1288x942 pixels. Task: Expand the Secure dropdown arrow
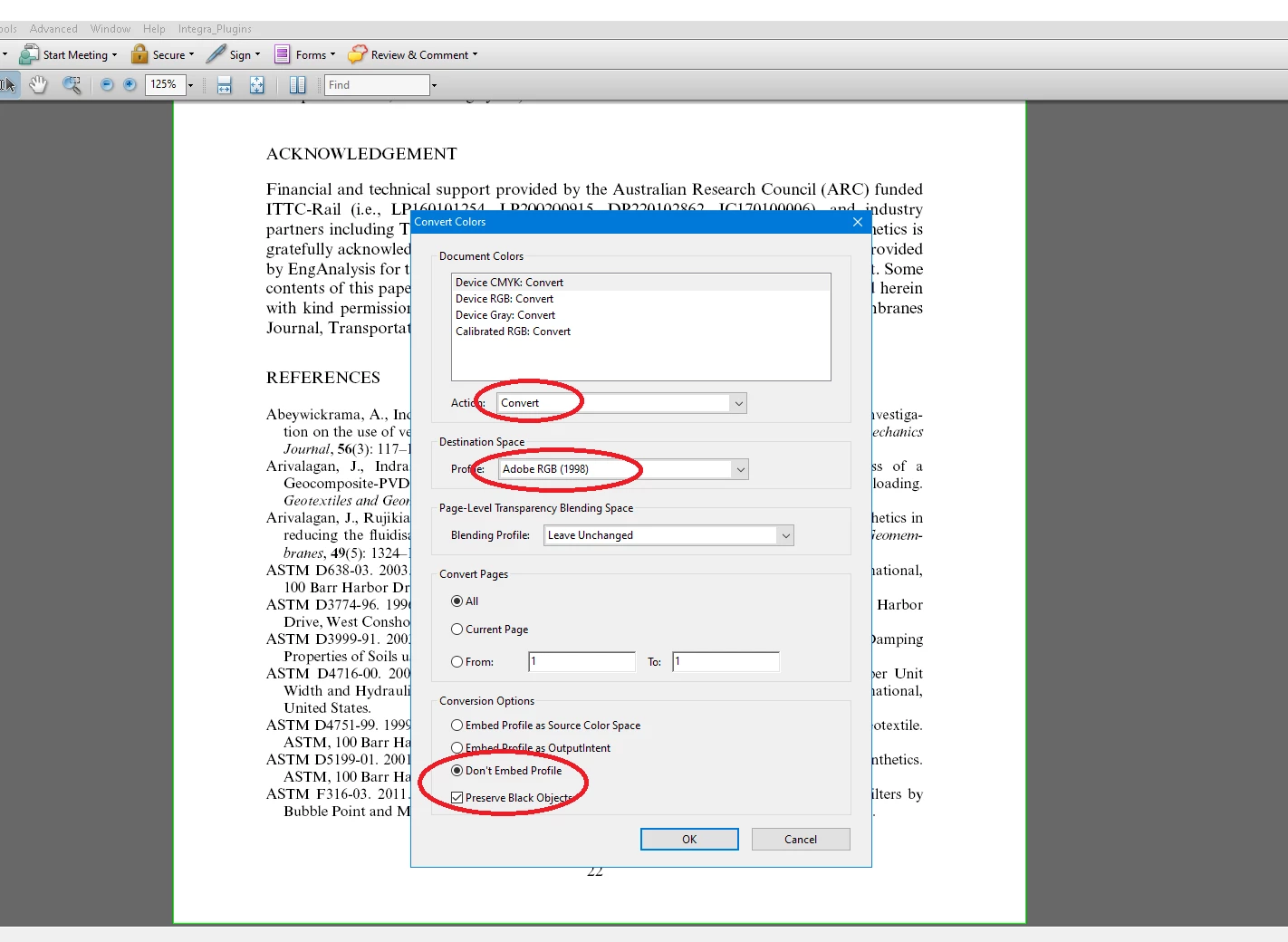pos(191,54)
